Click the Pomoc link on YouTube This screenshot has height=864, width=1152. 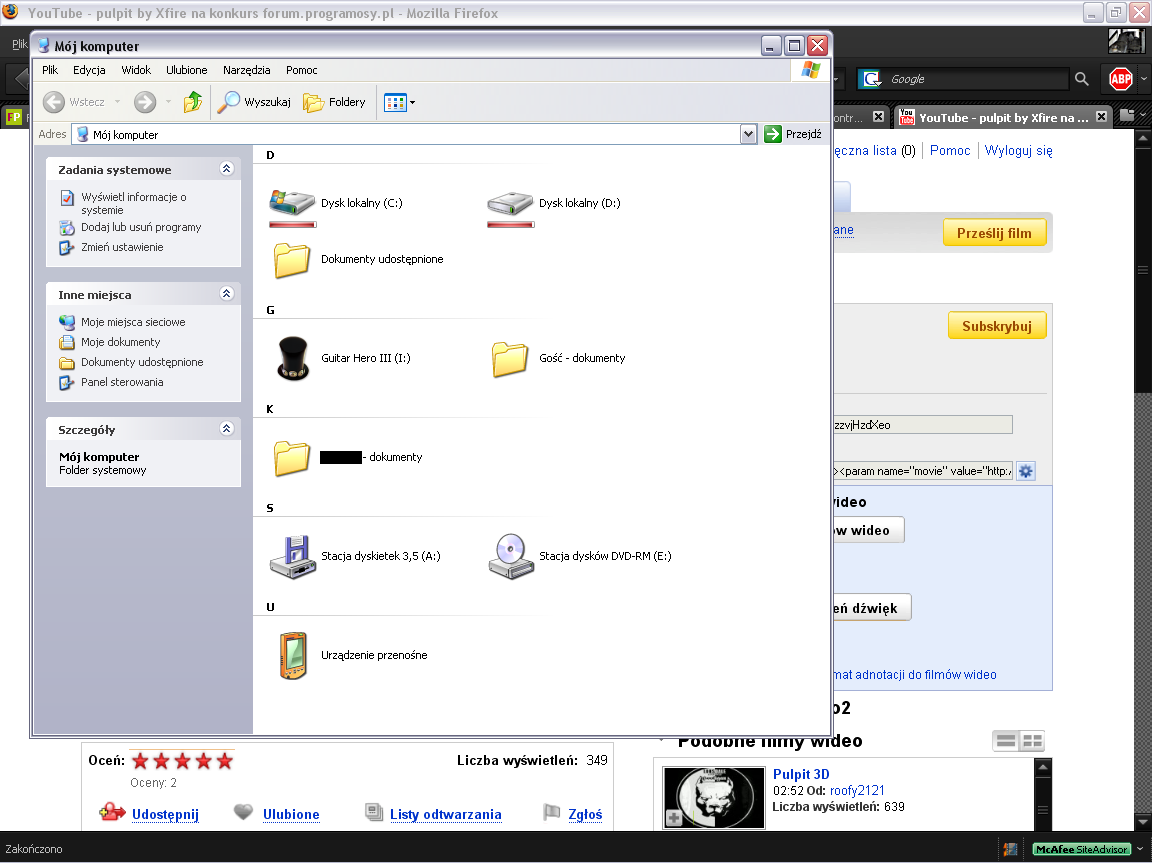(950, 151)
